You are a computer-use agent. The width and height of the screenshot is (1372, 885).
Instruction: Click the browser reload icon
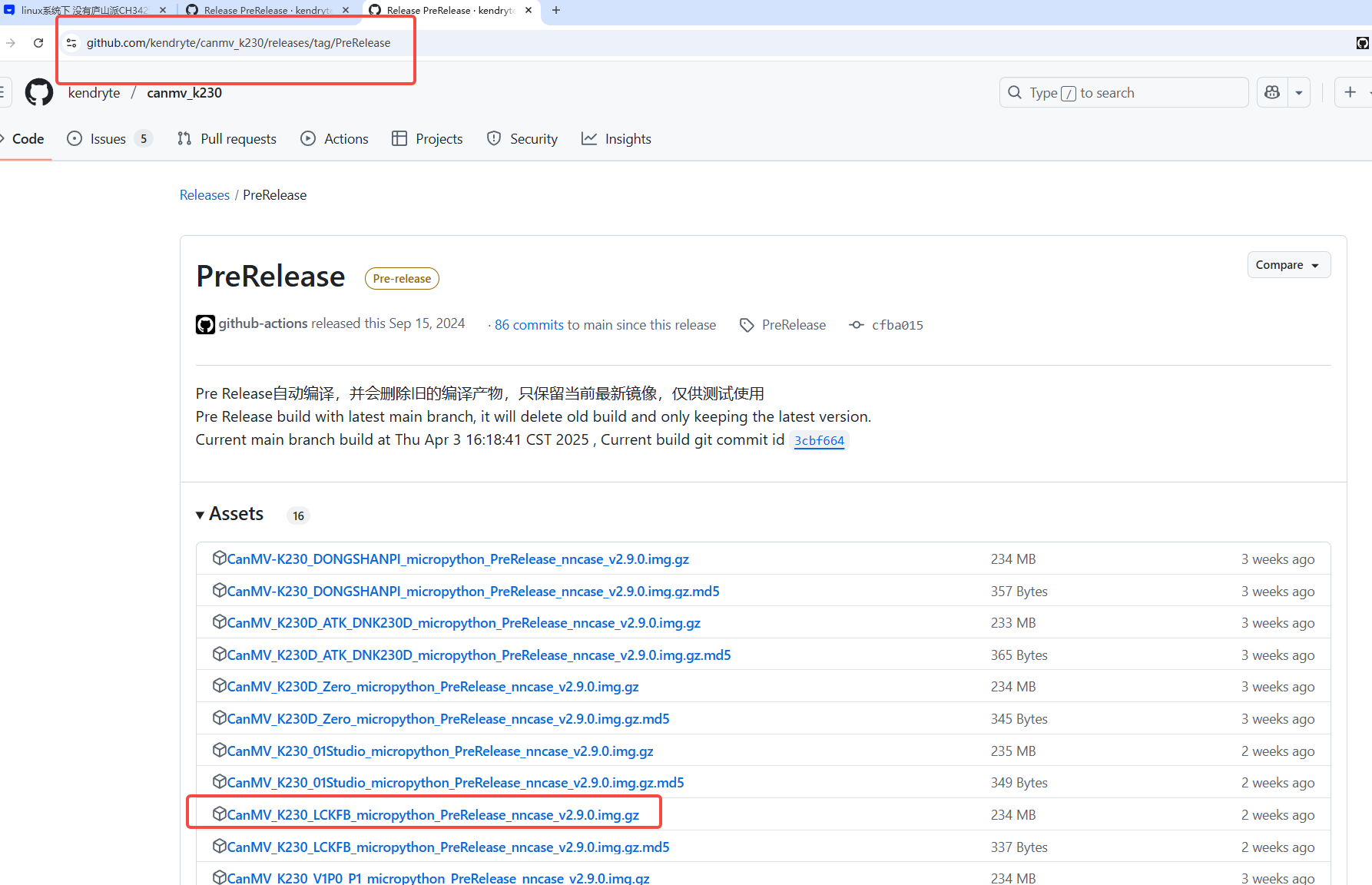tap(38, 43)
